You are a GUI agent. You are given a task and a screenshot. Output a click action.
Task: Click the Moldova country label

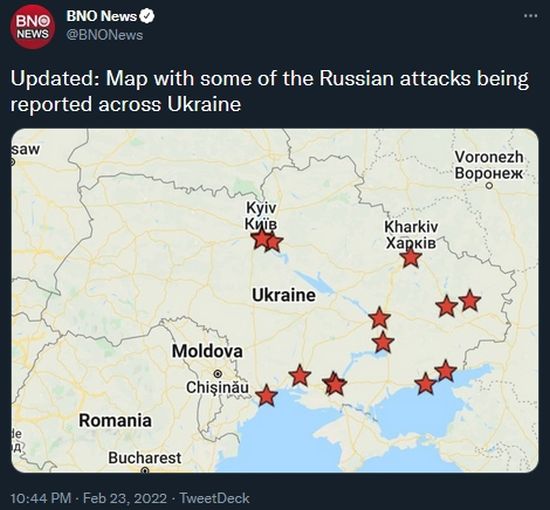tap(207, 351)
